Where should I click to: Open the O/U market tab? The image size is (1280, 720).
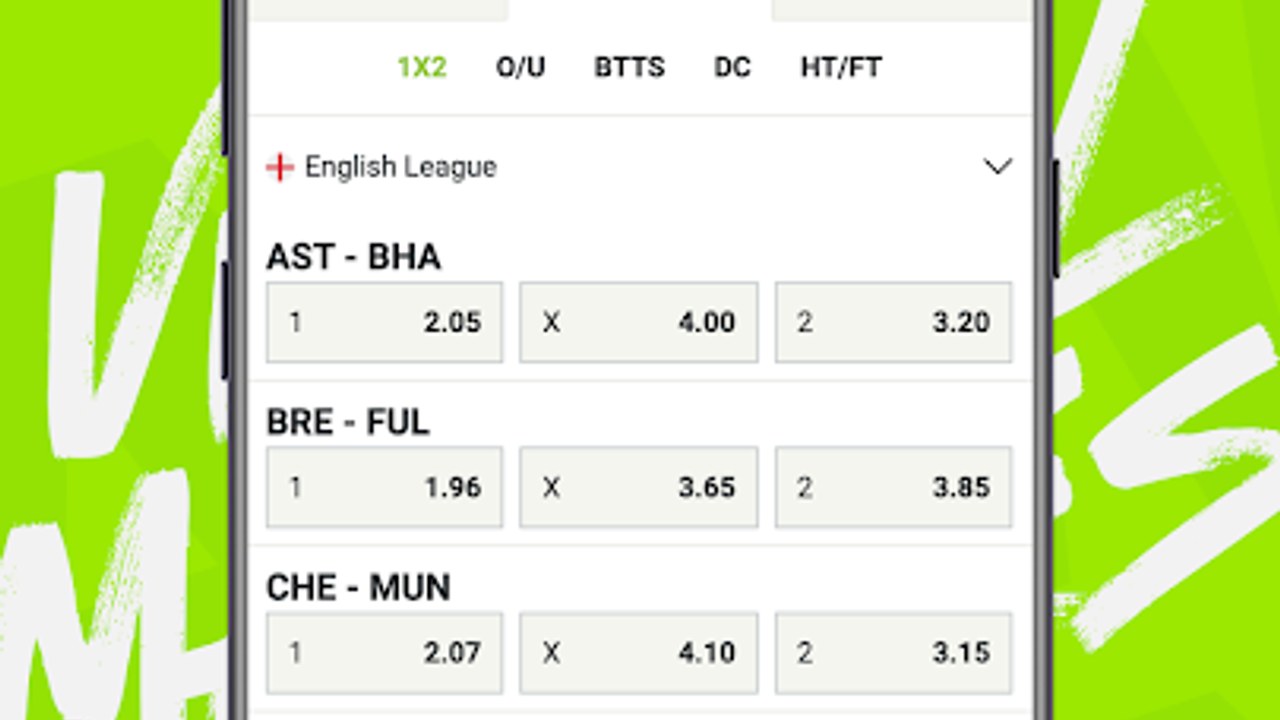[521, 67]
